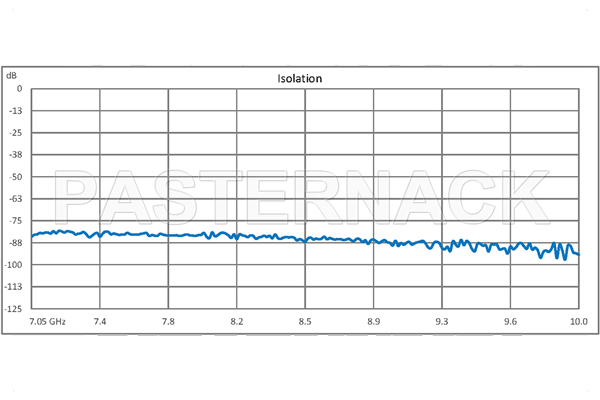Click the -125 y-axis label
Image resolution: width=600 pixels, height=400 pixels.
click(13, 308)
